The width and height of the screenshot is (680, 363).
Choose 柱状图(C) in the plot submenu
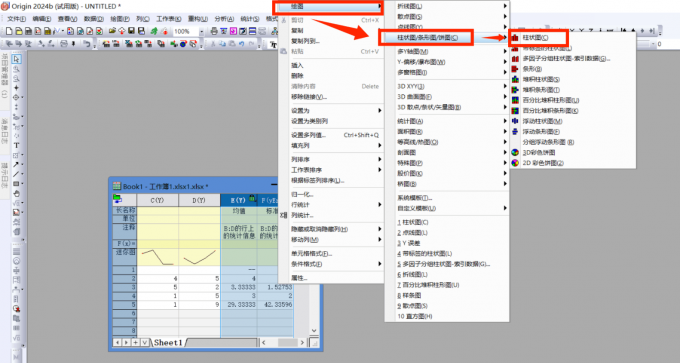[x=535, y=38]
